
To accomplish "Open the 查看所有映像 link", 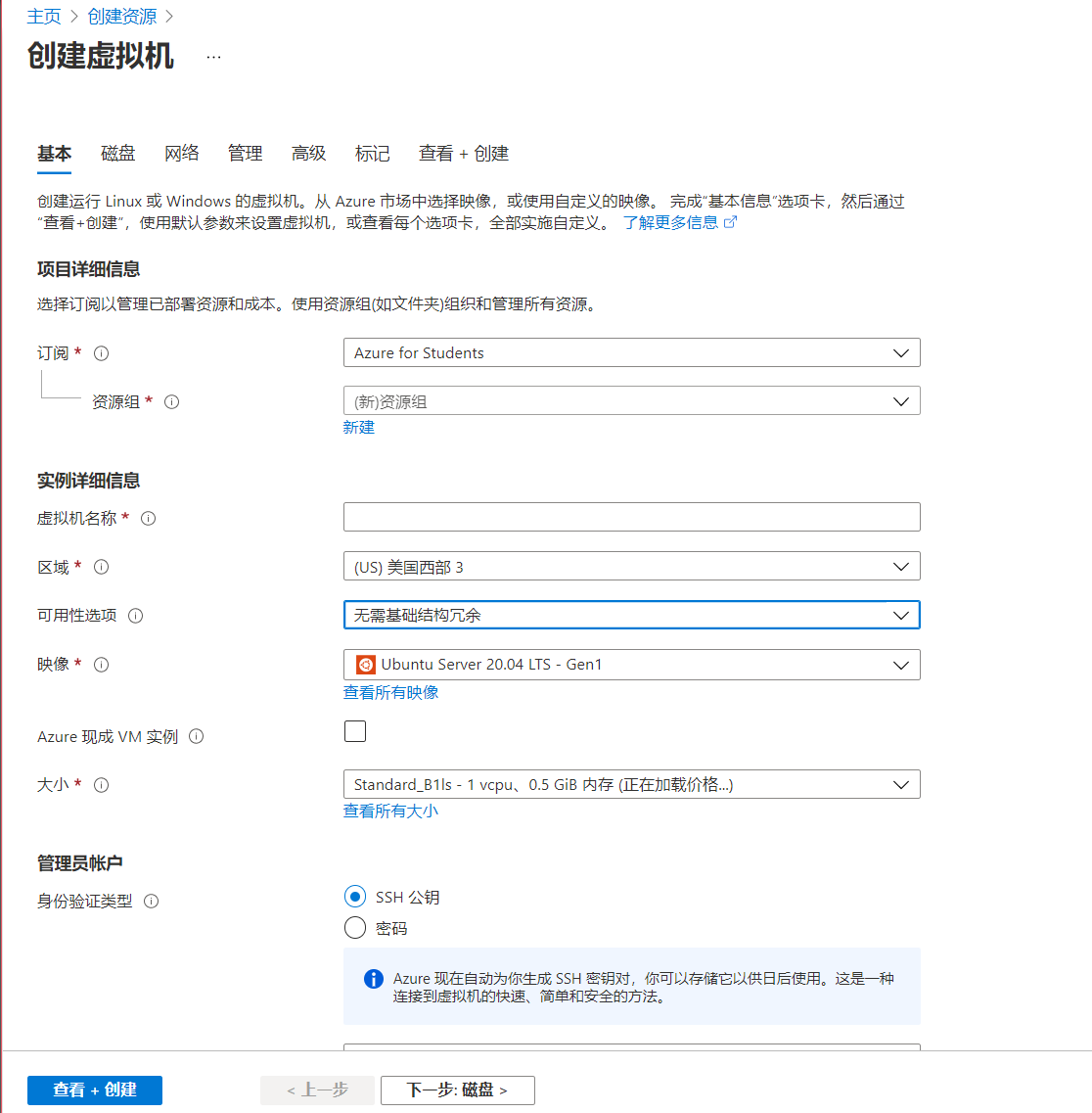I will pos(391,693).
